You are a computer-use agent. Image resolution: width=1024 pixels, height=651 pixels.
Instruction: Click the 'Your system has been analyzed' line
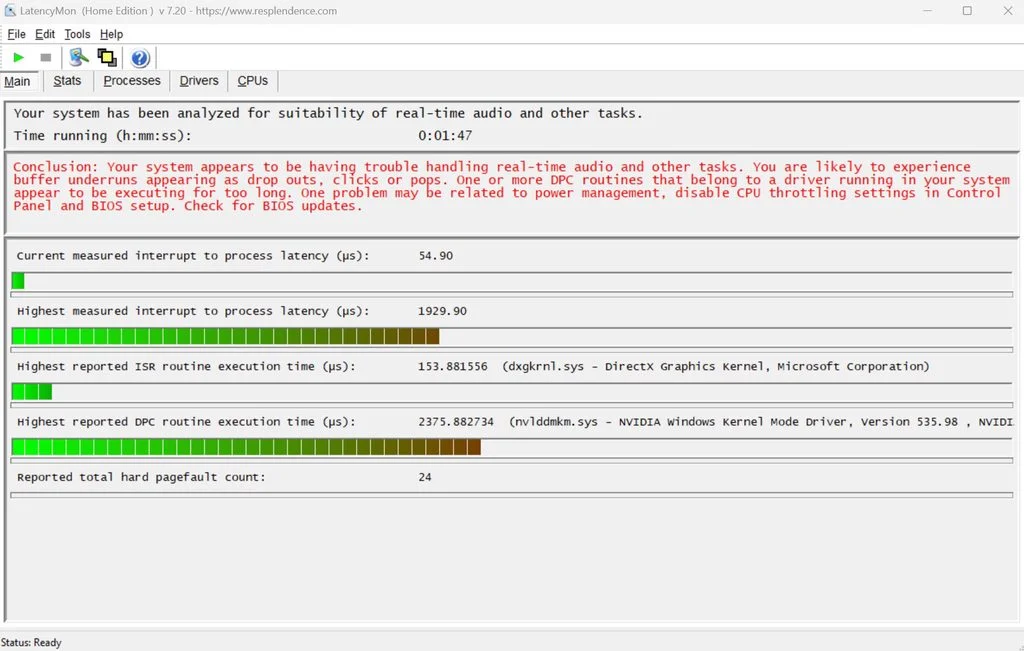click(x=328, y=114)
